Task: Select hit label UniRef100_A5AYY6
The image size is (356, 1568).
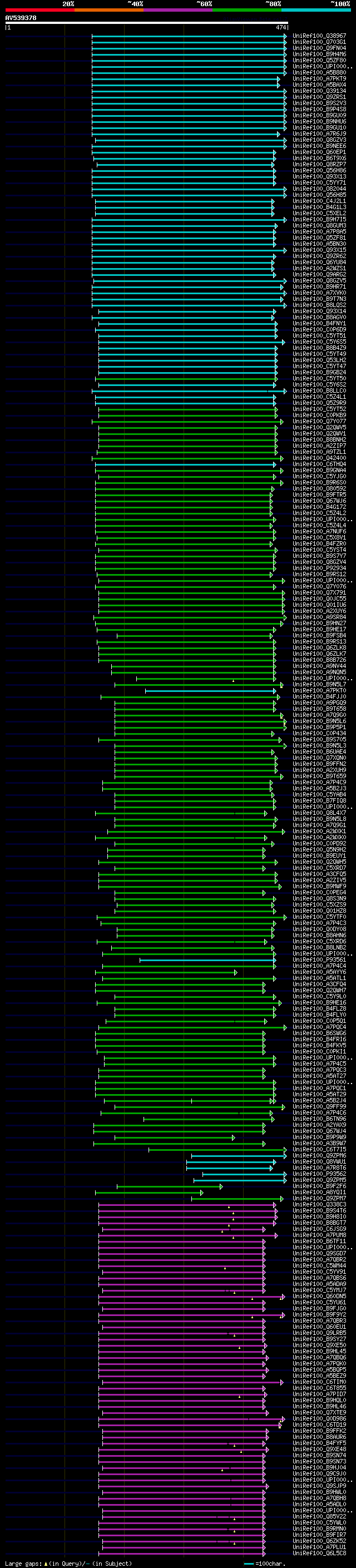Action: [319, 972]
